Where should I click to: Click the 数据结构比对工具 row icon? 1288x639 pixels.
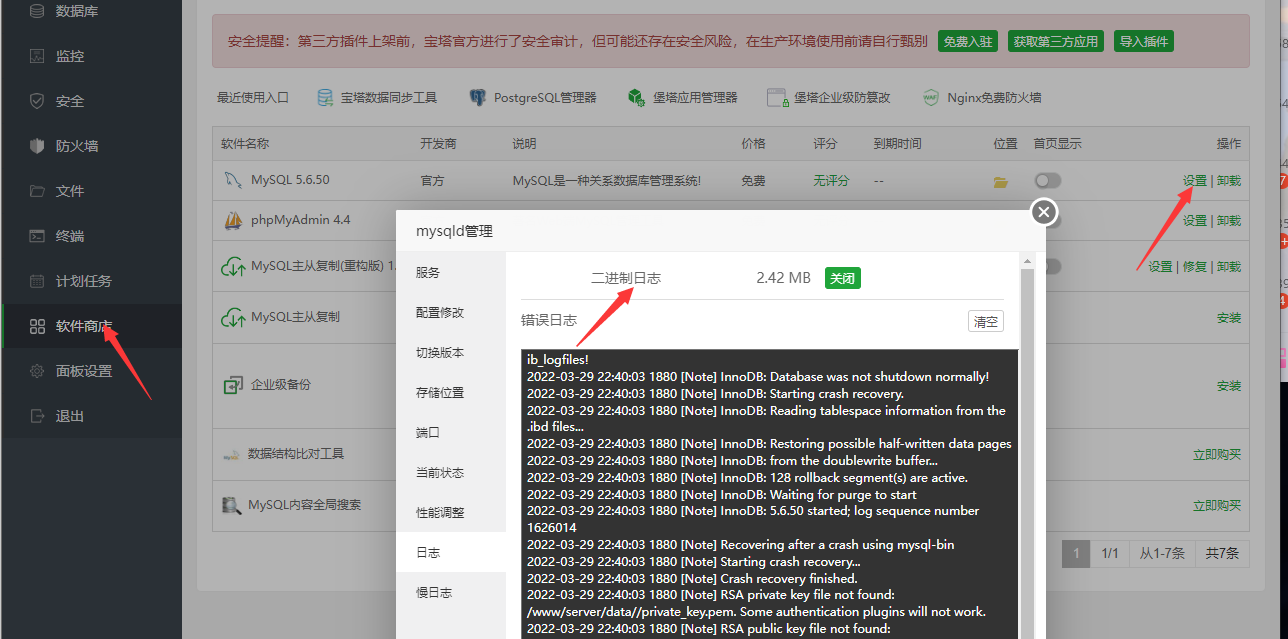coord(232,454)
